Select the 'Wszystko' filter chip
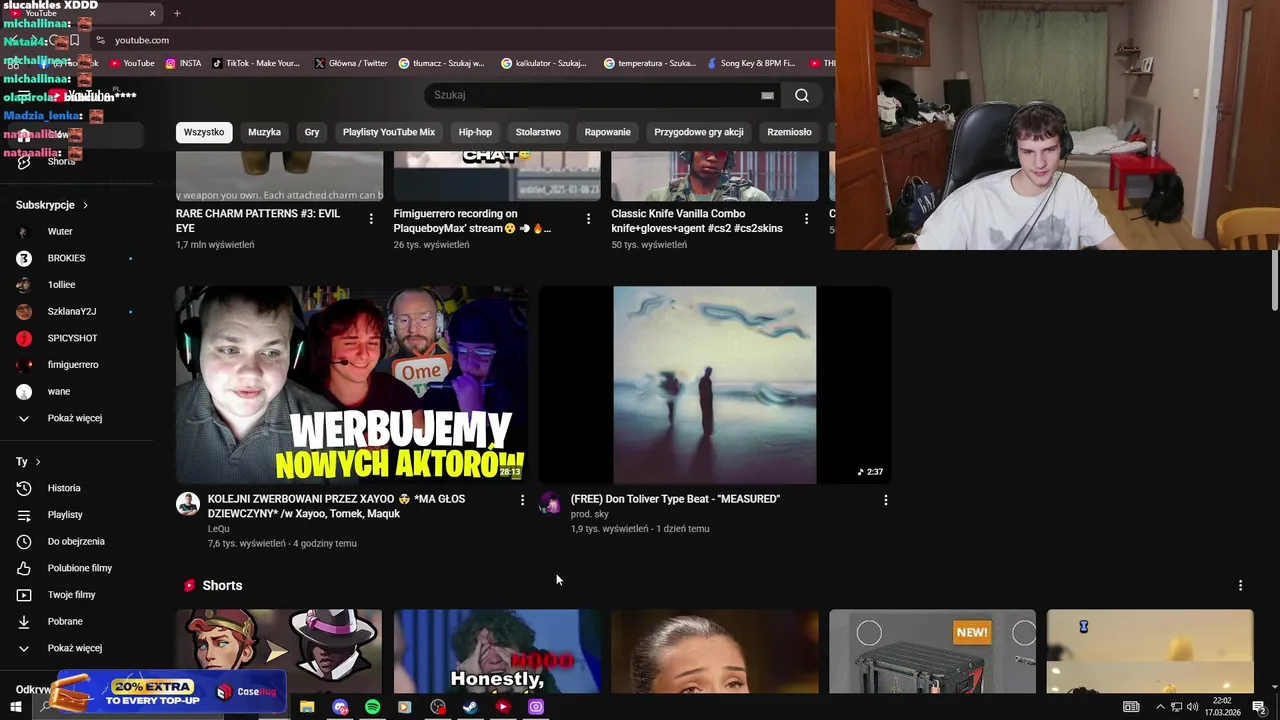 [x=204, y=132]
